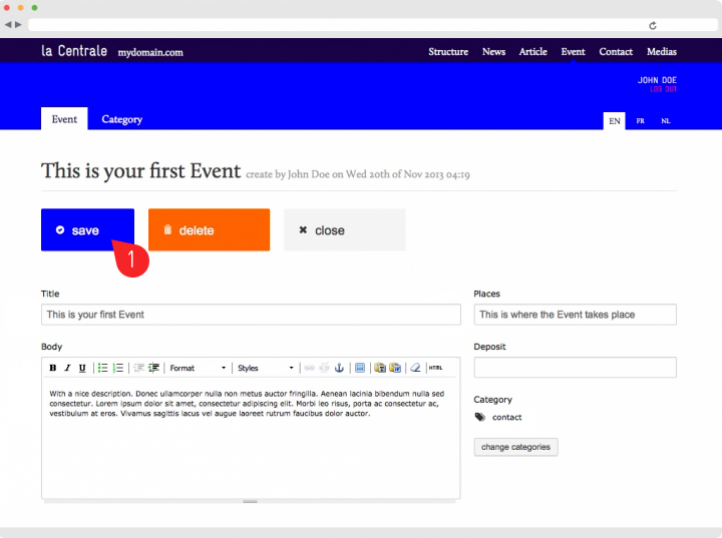Open the HTML source editor
This screenshot has height=538, width=722.
click(436, 368)
